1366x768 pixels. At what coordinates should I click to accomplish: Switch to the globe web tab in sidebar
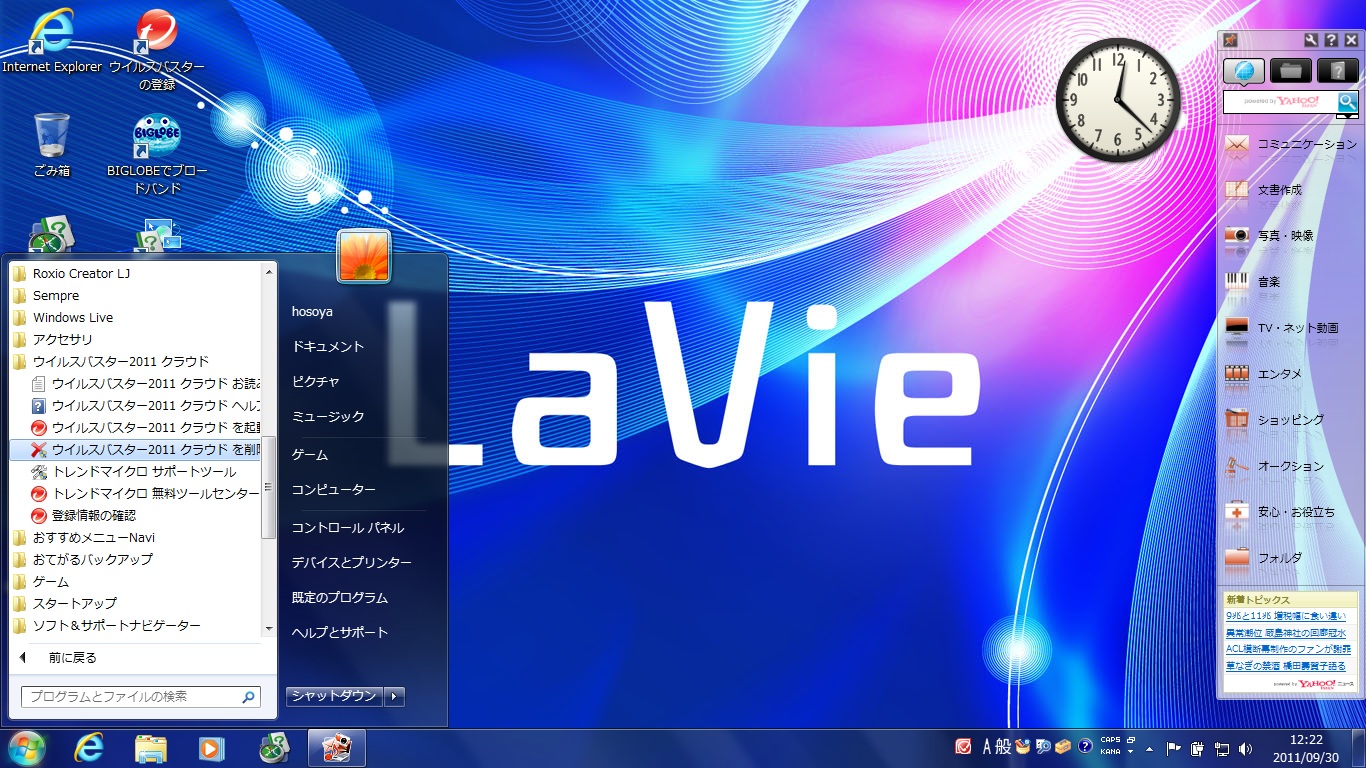1243,70
